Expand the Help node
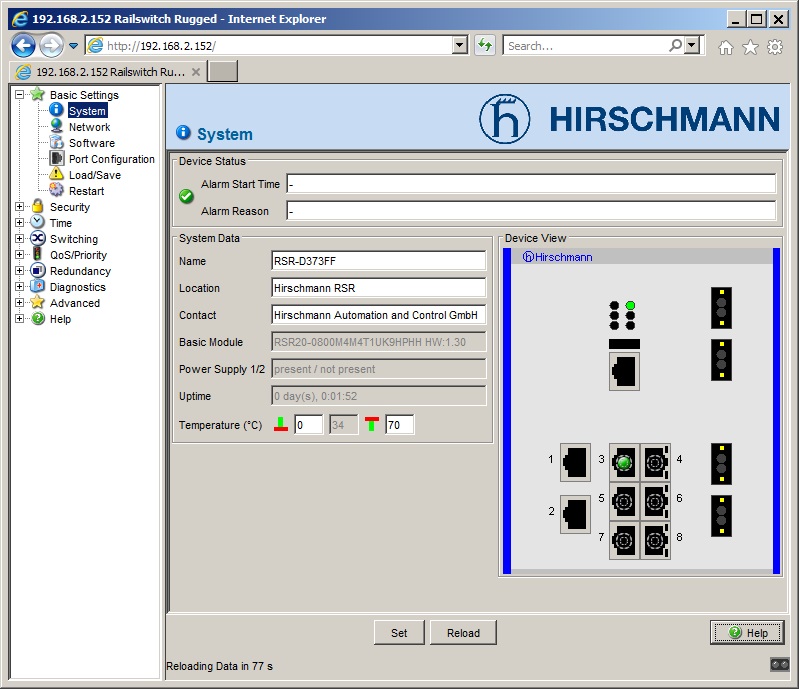Viewport: 799px width, 689px height. pyautogui.click(x=19, y=319)
